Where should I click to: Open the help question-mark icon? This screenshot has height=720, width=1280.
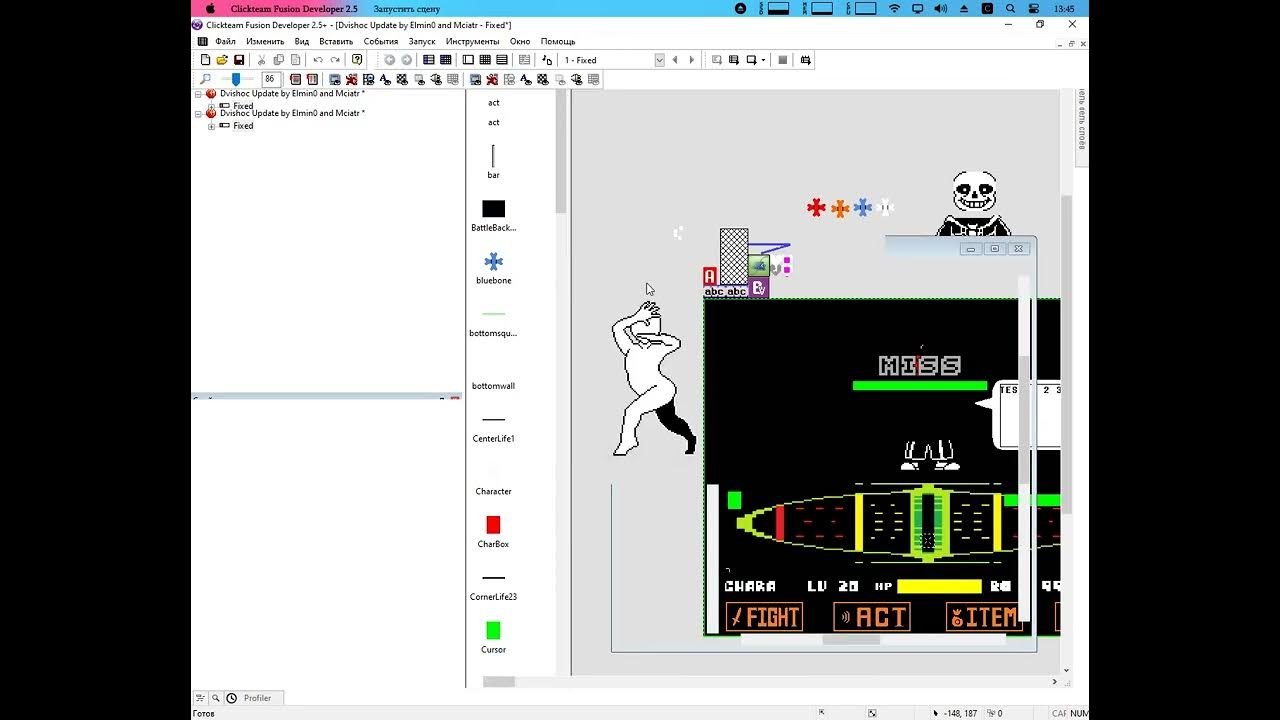pyautogui.click(x=357, y=60)
